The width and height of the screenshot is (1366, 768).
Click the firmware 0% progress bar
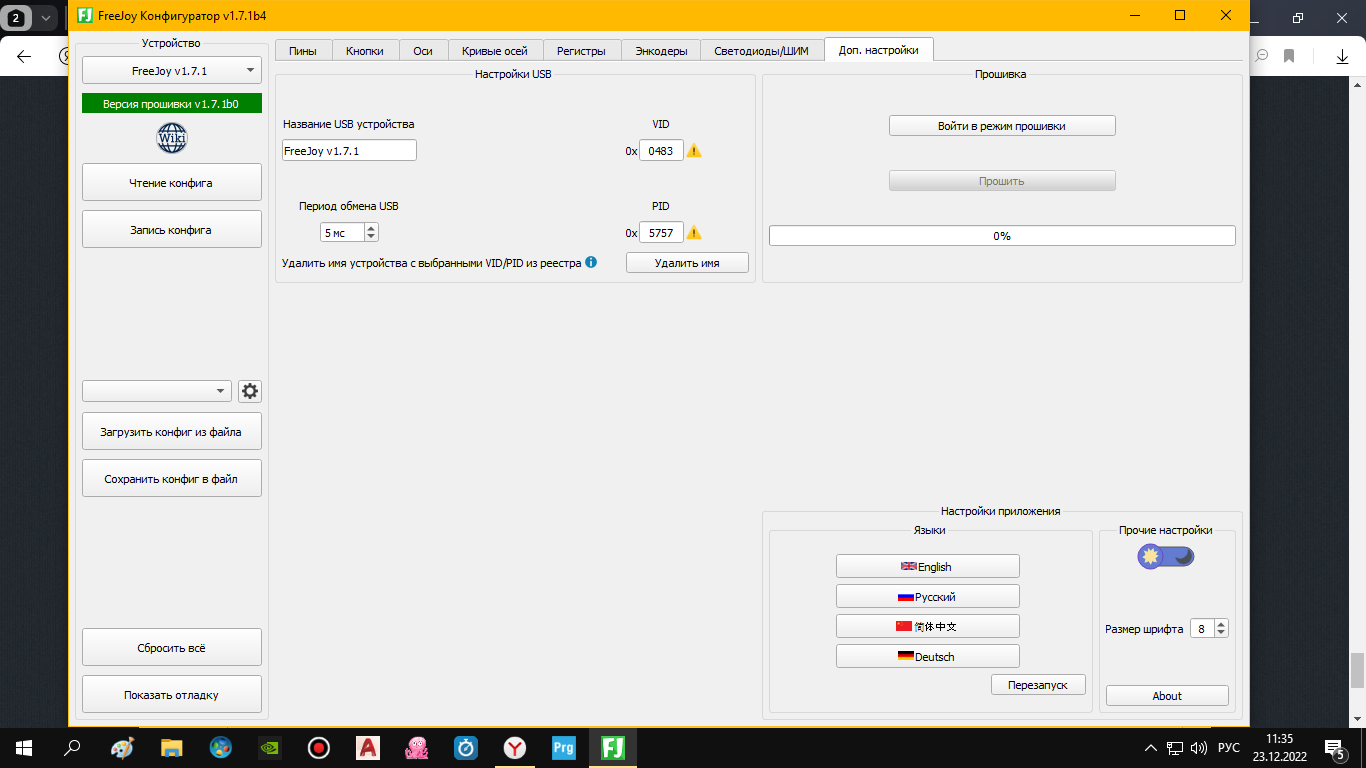click(x=1002, y=236)
